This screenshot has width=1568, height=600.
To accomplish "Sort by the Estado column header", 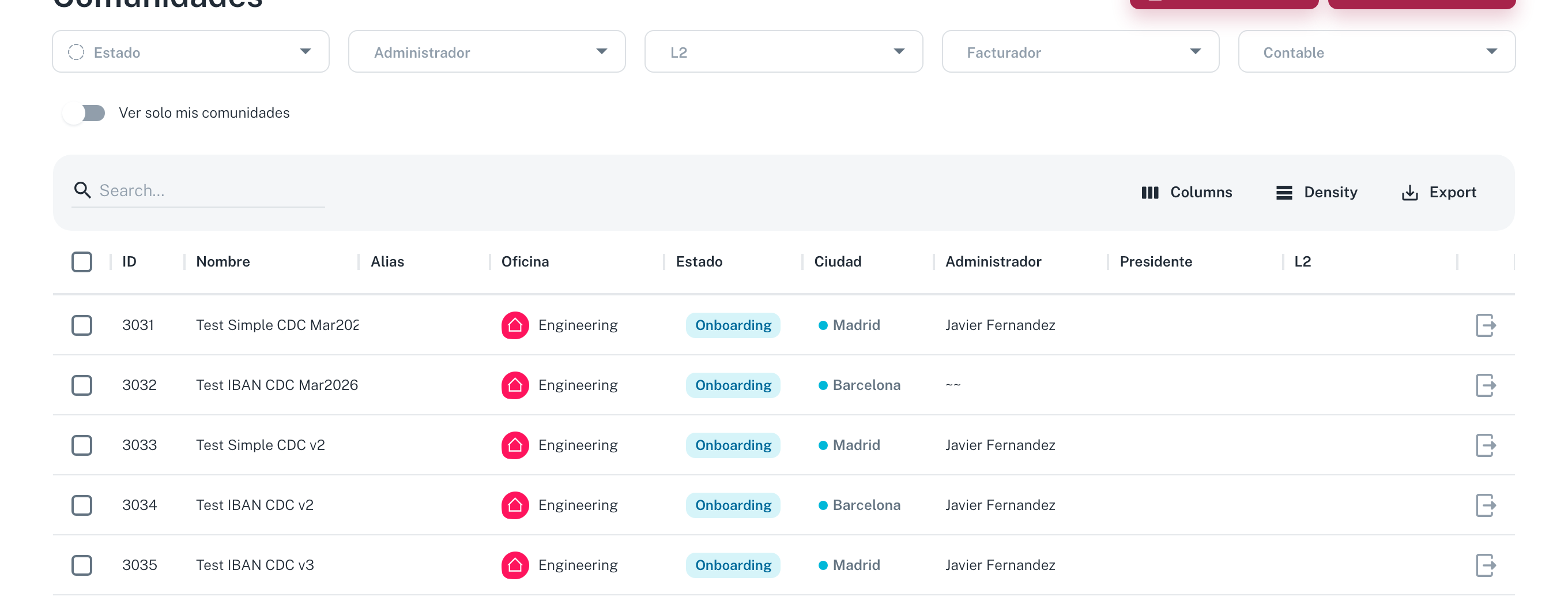I will pos(699,262).
